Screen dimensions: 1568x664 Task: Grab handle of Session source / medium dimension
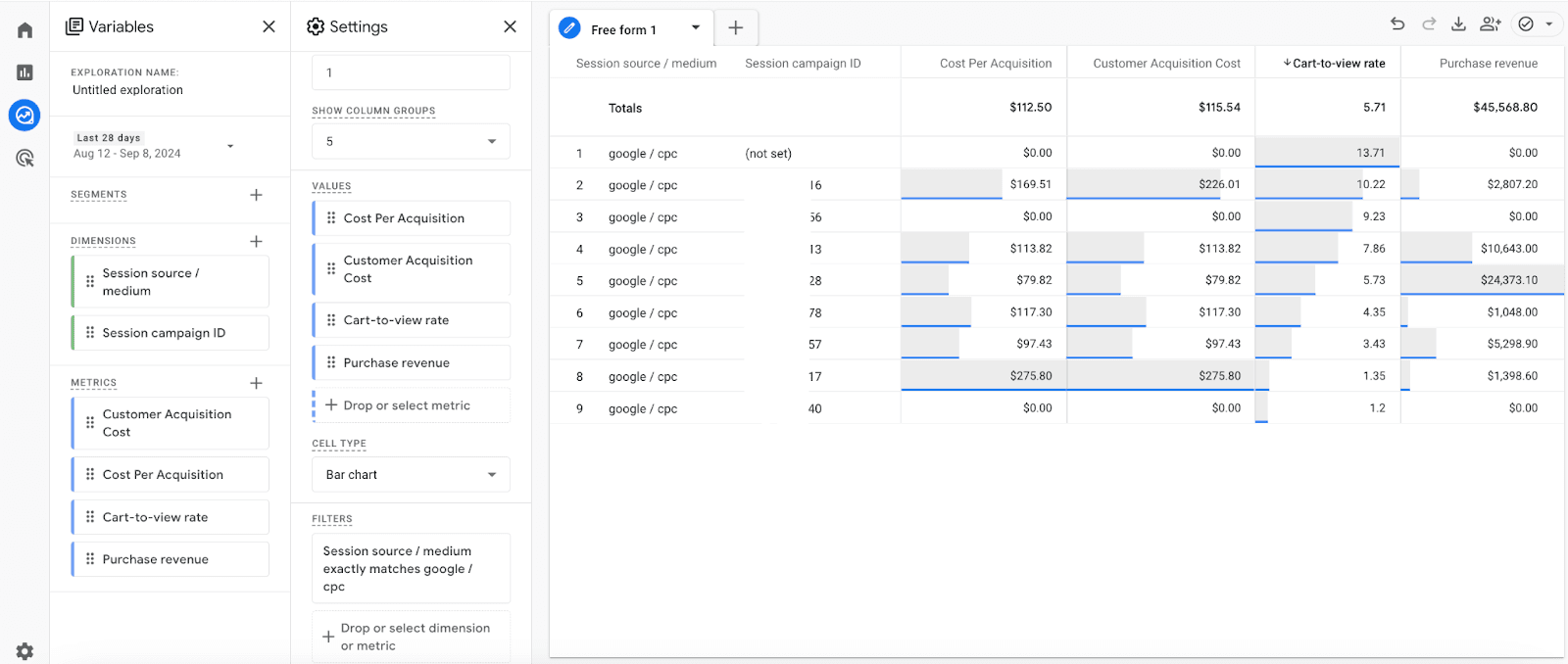[90, 281]
